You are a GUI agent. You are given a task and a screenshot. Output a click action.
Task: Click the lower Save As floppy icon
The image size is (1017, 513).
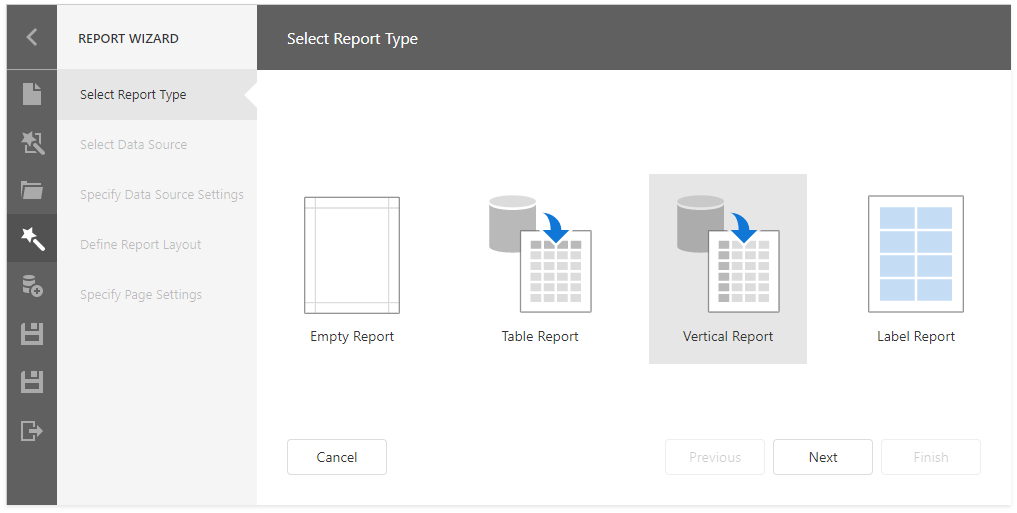click(x=32, y=382)
